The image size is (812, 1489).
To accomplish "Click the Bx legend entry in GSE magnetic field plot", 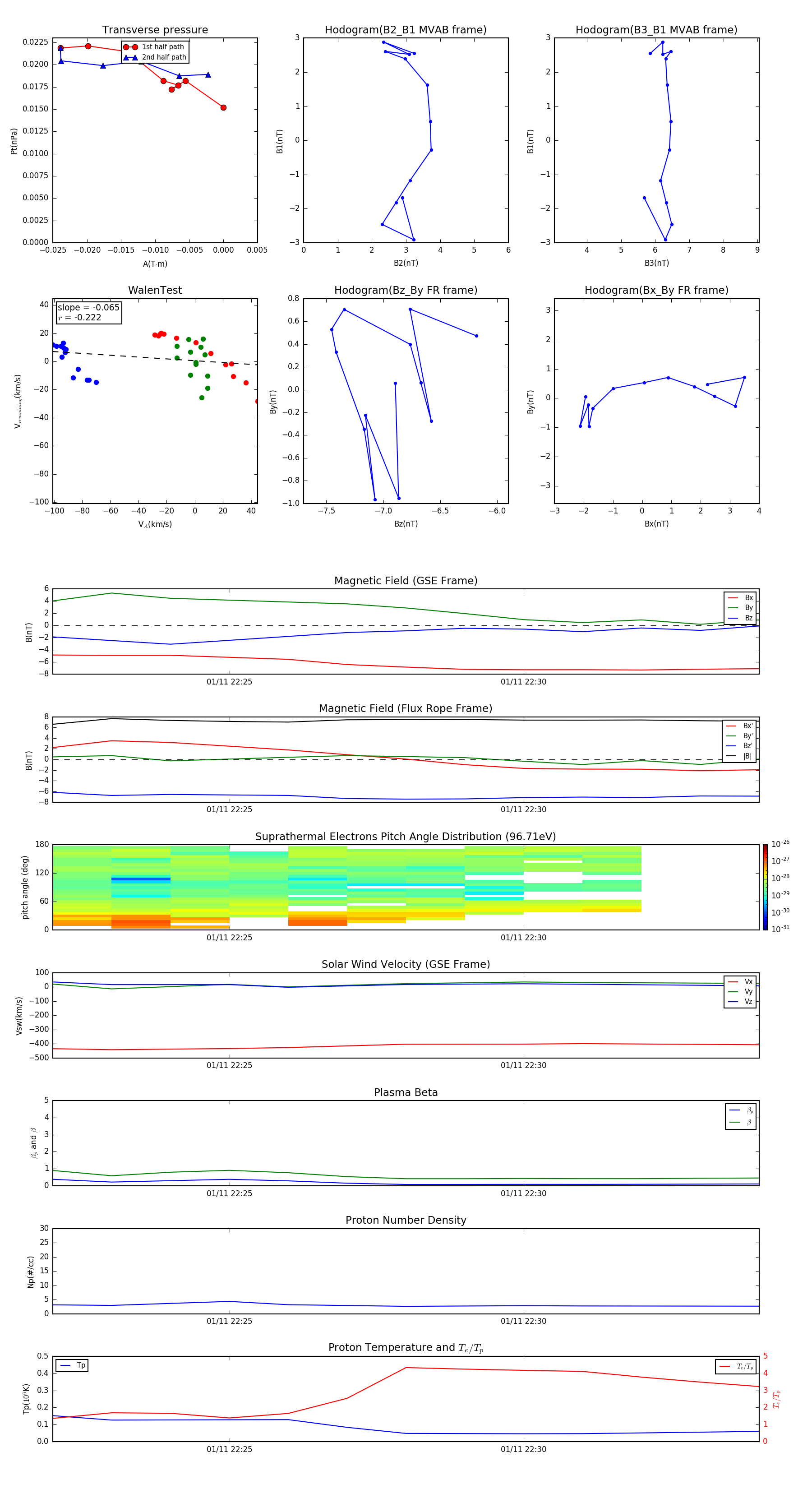I will (x=740, y=598).
